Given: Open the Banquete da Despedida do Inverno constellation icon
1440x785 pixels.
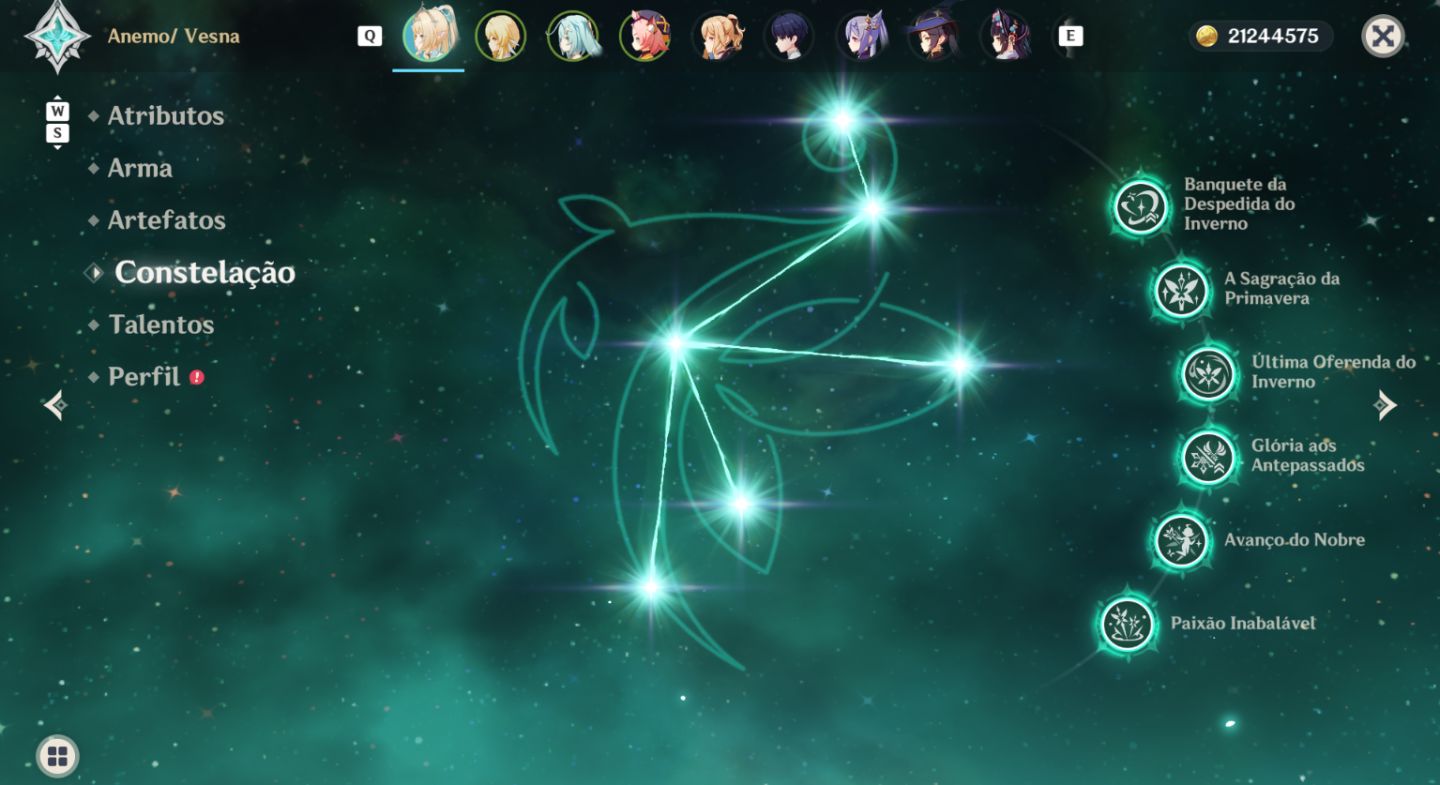Looking at the screenshot, I should click(x=1141, y=207).
